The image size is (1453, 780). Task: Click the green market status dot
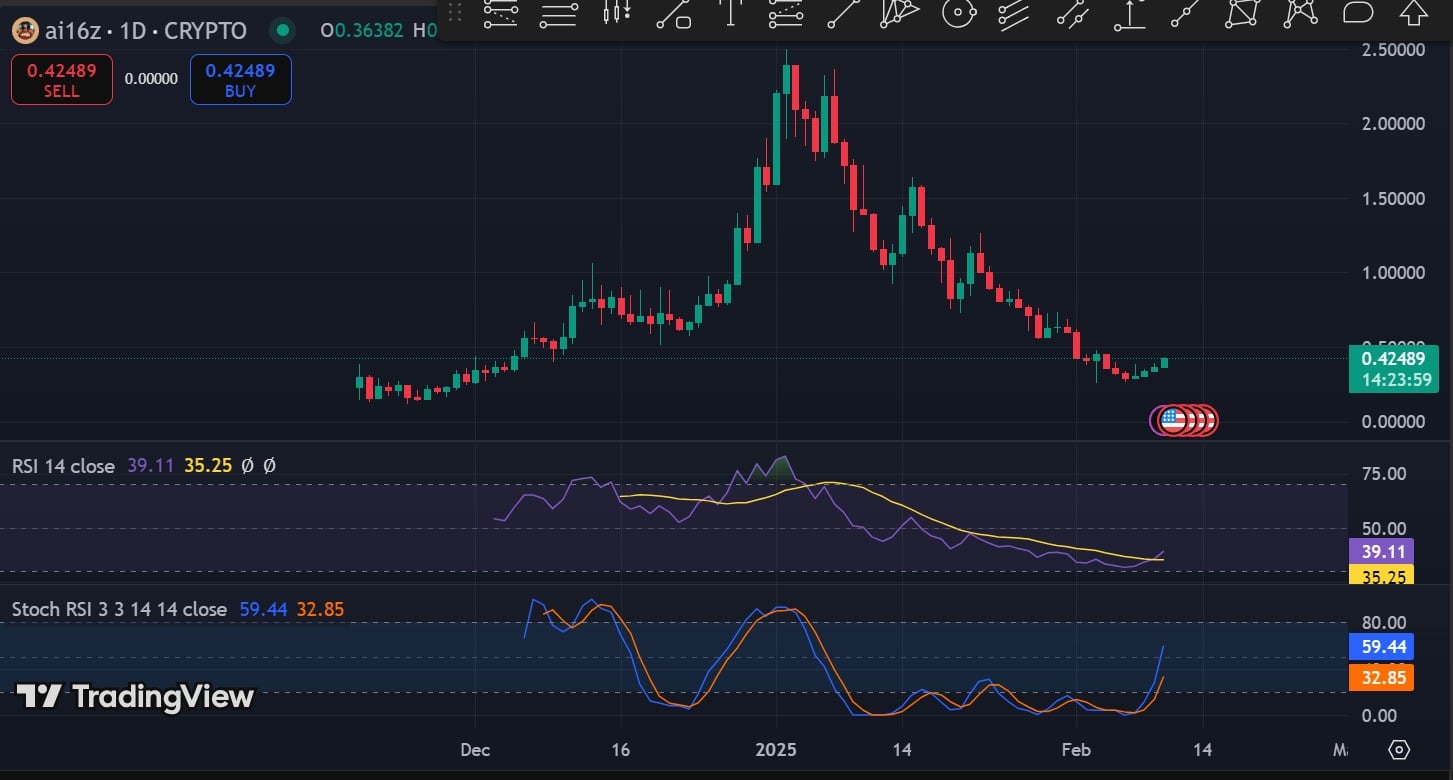(x=283, y=31)
